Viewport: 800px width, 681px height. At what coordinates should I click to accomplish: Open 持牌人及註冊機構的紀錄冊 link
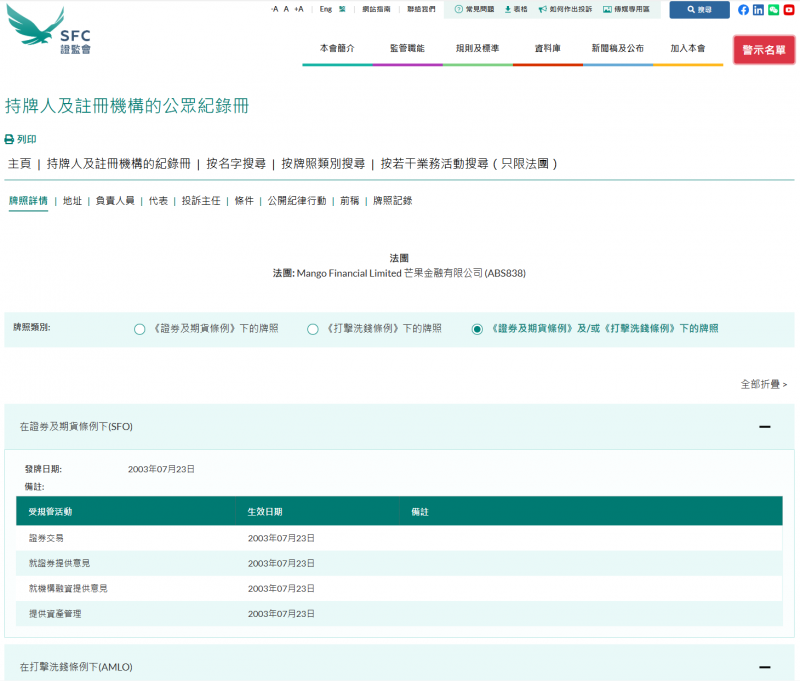pyautogui.click(x=118, y=164)
